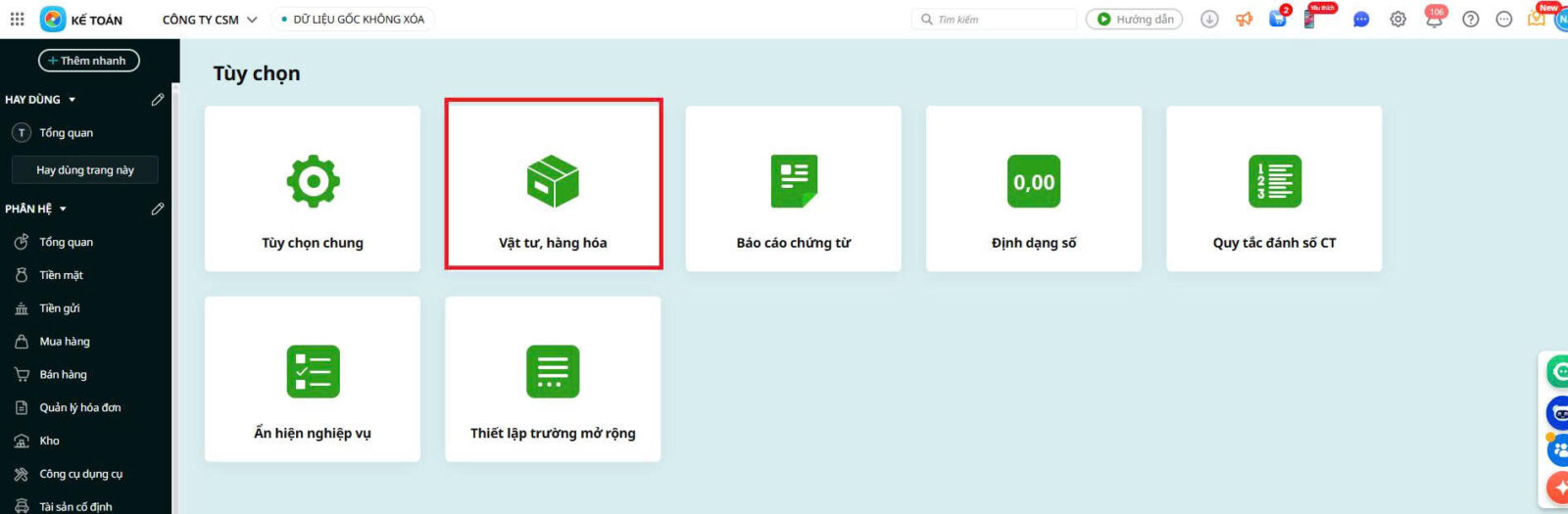Open the shopping cart icon

coord(1277,20)
